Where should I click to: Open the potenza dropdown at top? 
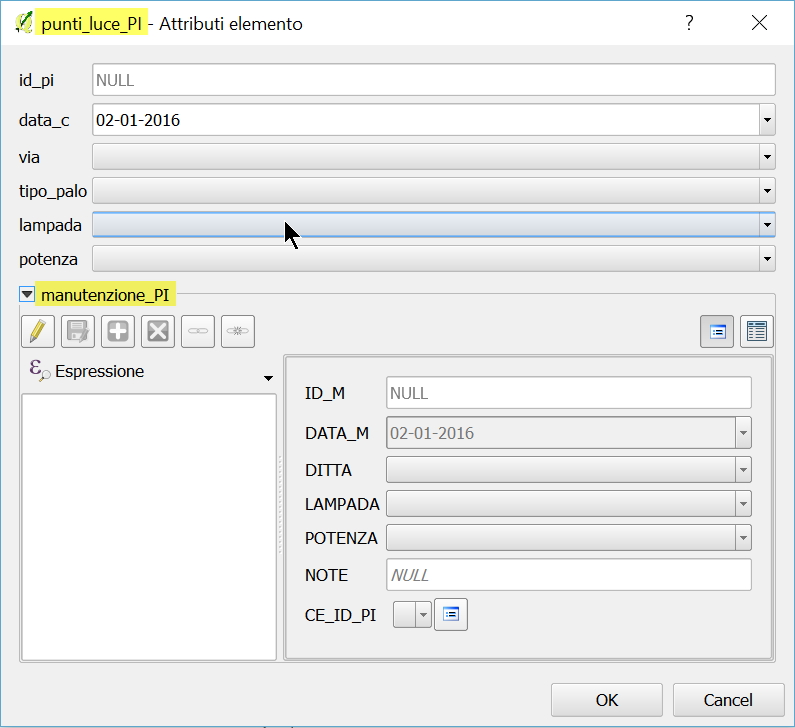767,260
